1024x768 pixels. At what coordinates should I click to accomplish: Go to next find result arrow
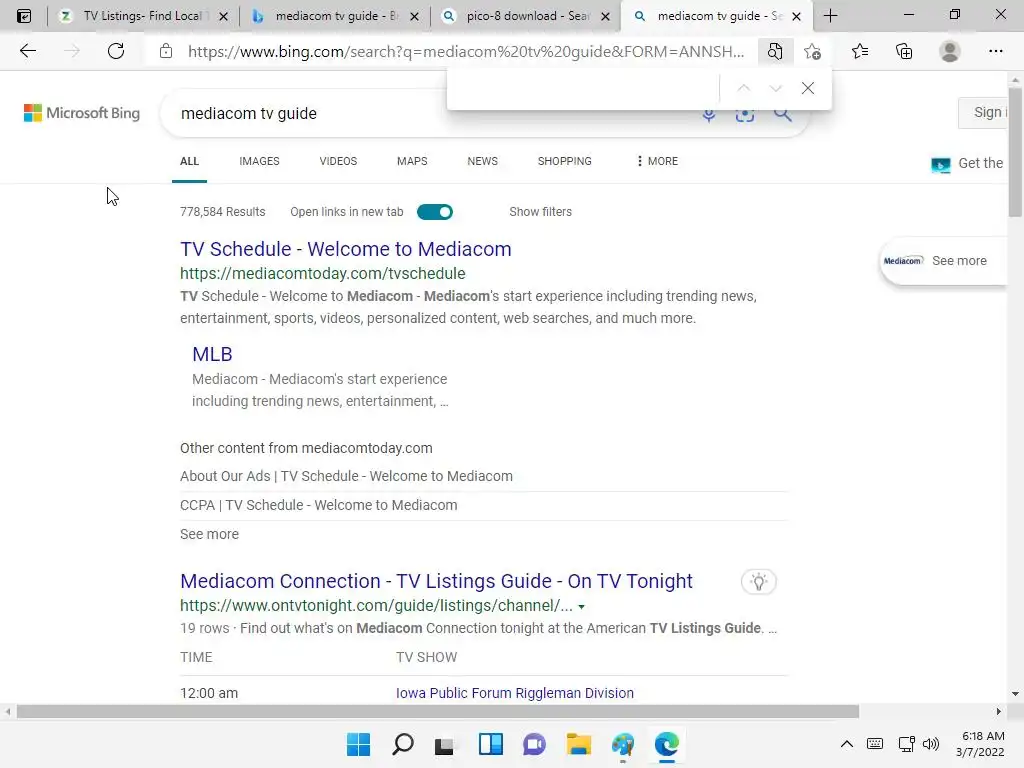(x=775, y=88)
